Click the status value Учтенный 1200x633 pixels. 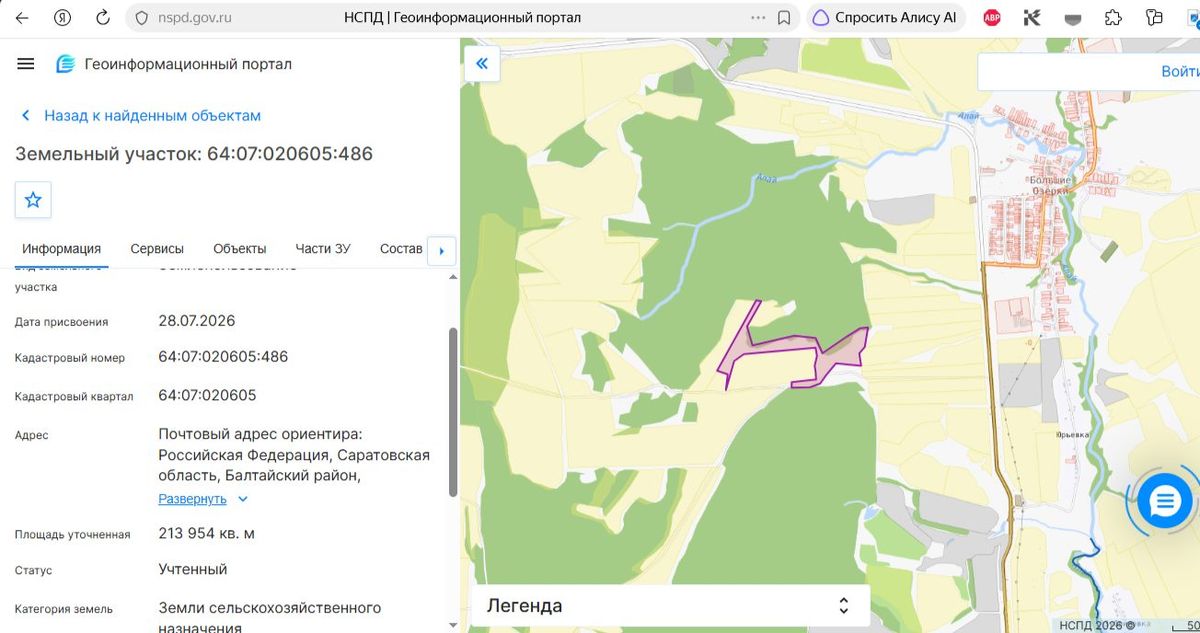pyautogui.click(x=193, y=570)
